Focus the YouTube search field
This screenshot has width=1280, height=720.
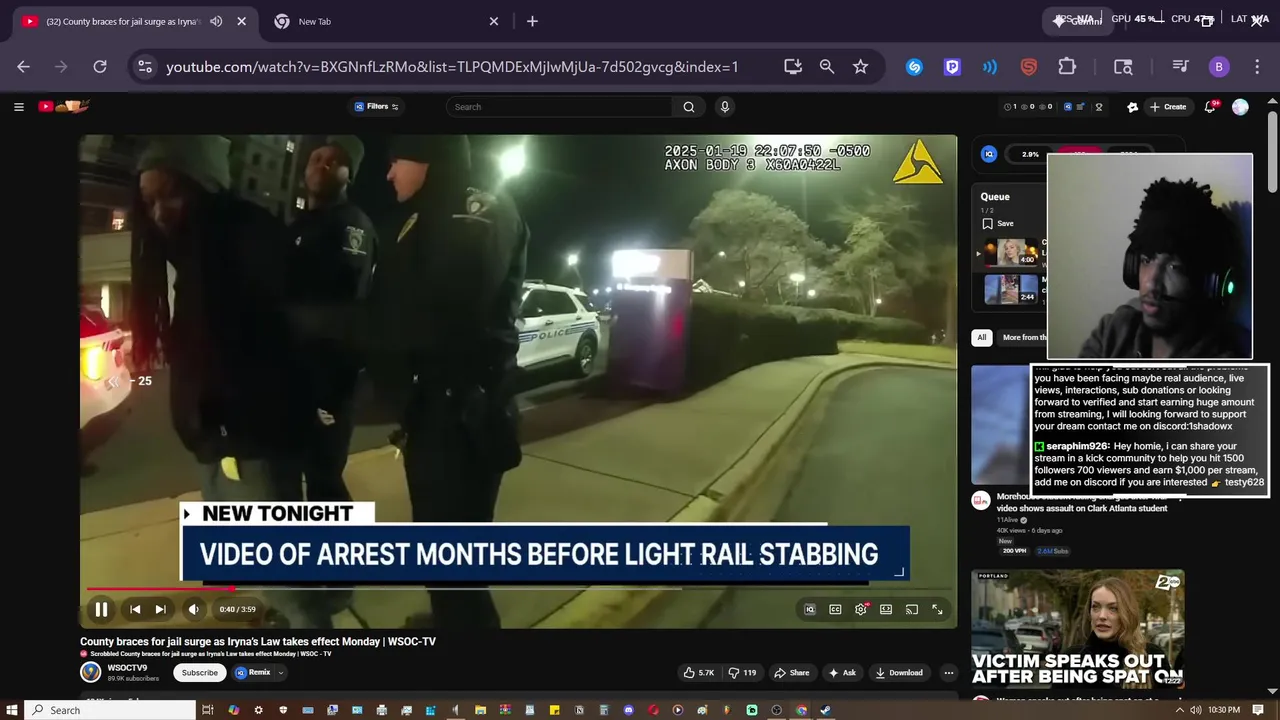pyautogui.click(x=560, y=107)
